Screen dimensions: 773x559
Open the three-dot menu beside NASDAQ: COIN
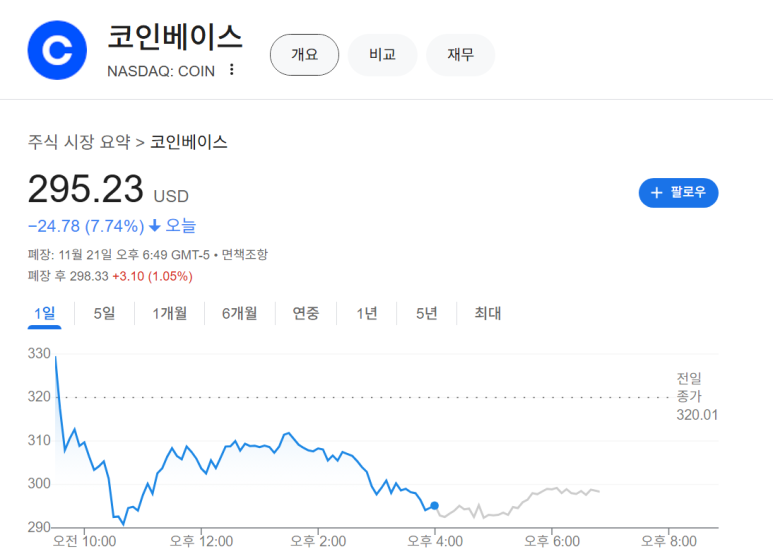pos(232,70)
